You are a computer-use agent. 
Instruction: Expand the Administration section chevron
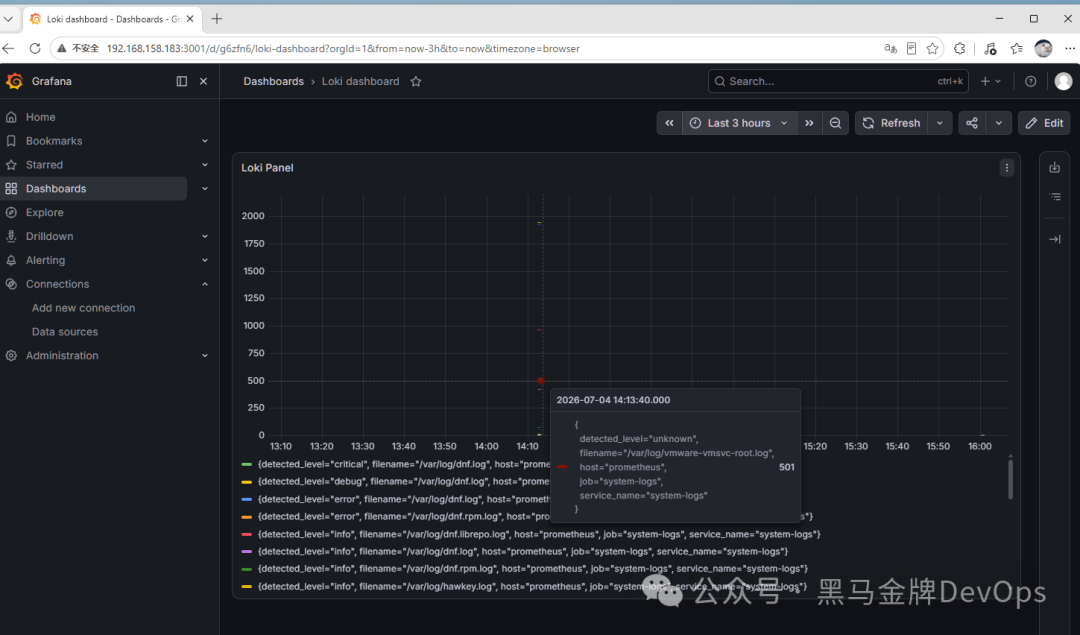tap(205, 355)
